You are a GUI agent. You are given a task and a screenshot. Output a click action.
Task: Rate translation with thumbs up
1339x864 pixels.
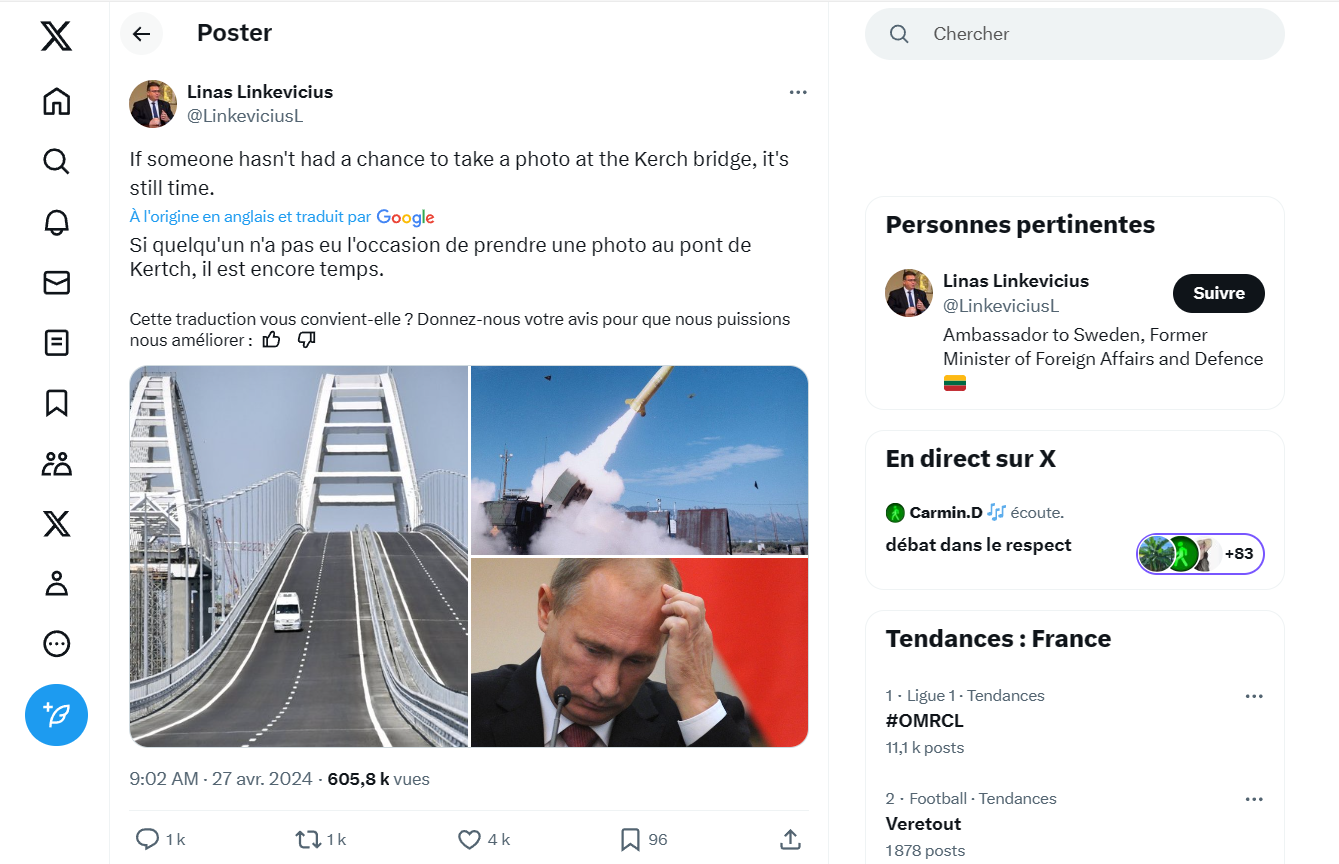click(x=271, y=340)
